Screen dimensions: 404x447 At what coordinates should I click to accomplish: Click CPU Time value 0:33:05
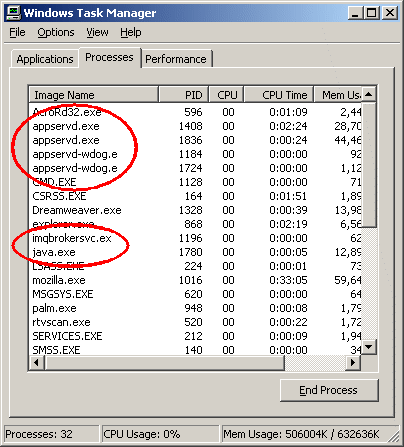288,280
